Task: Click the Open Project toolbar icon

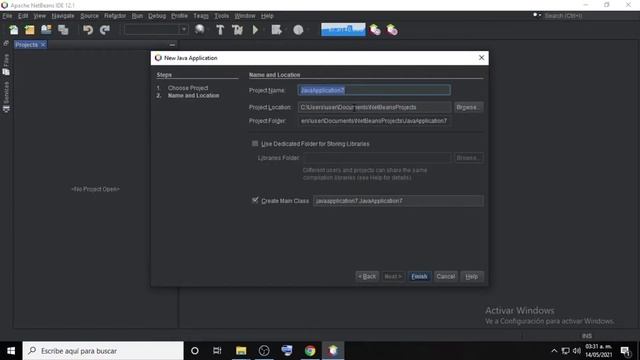Action: coord(46,30)
